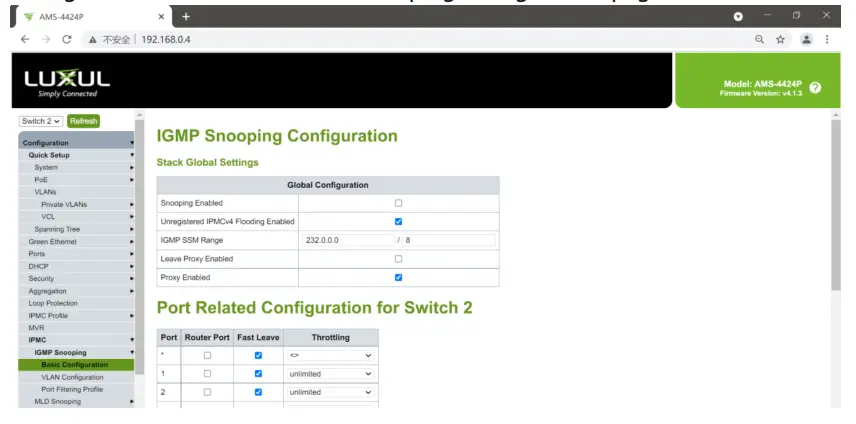This screenshot has height=424, width=856.
Task: Collapse the Quick Setup menu
Action: (x=76, y=155)
